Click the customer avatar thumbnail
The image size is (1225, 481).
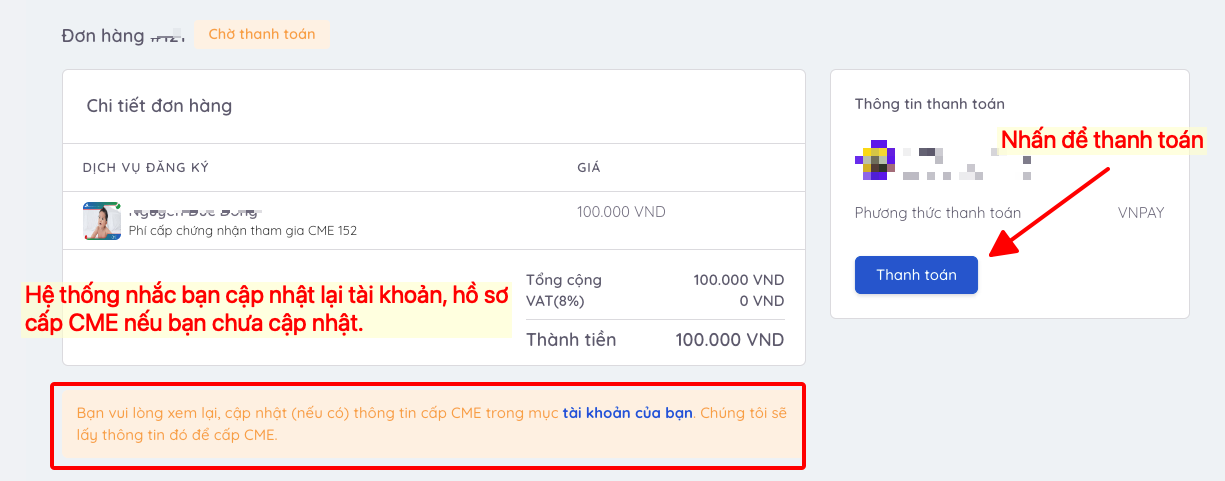101,221
